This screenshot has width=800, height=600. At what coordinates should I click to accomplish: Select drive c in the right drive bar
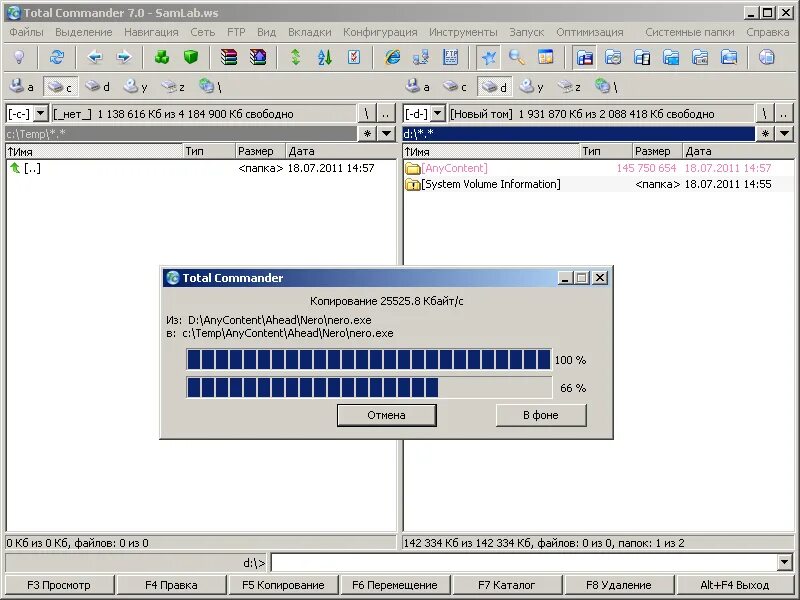click(455, 87)
